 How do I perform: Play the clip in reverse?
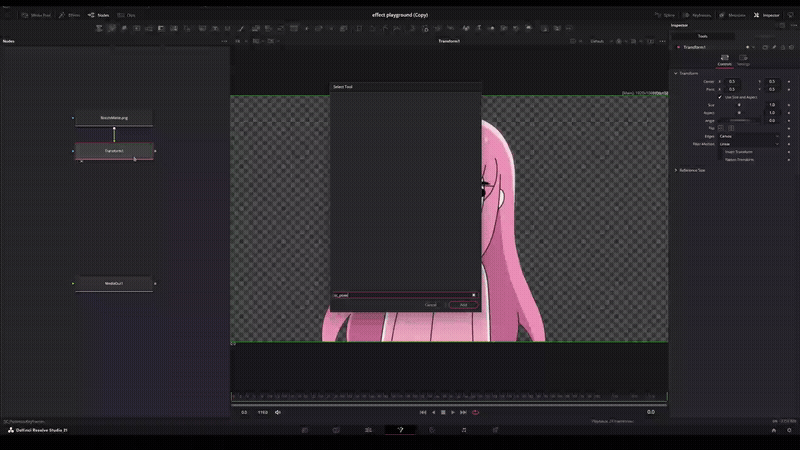coord(433,412)
